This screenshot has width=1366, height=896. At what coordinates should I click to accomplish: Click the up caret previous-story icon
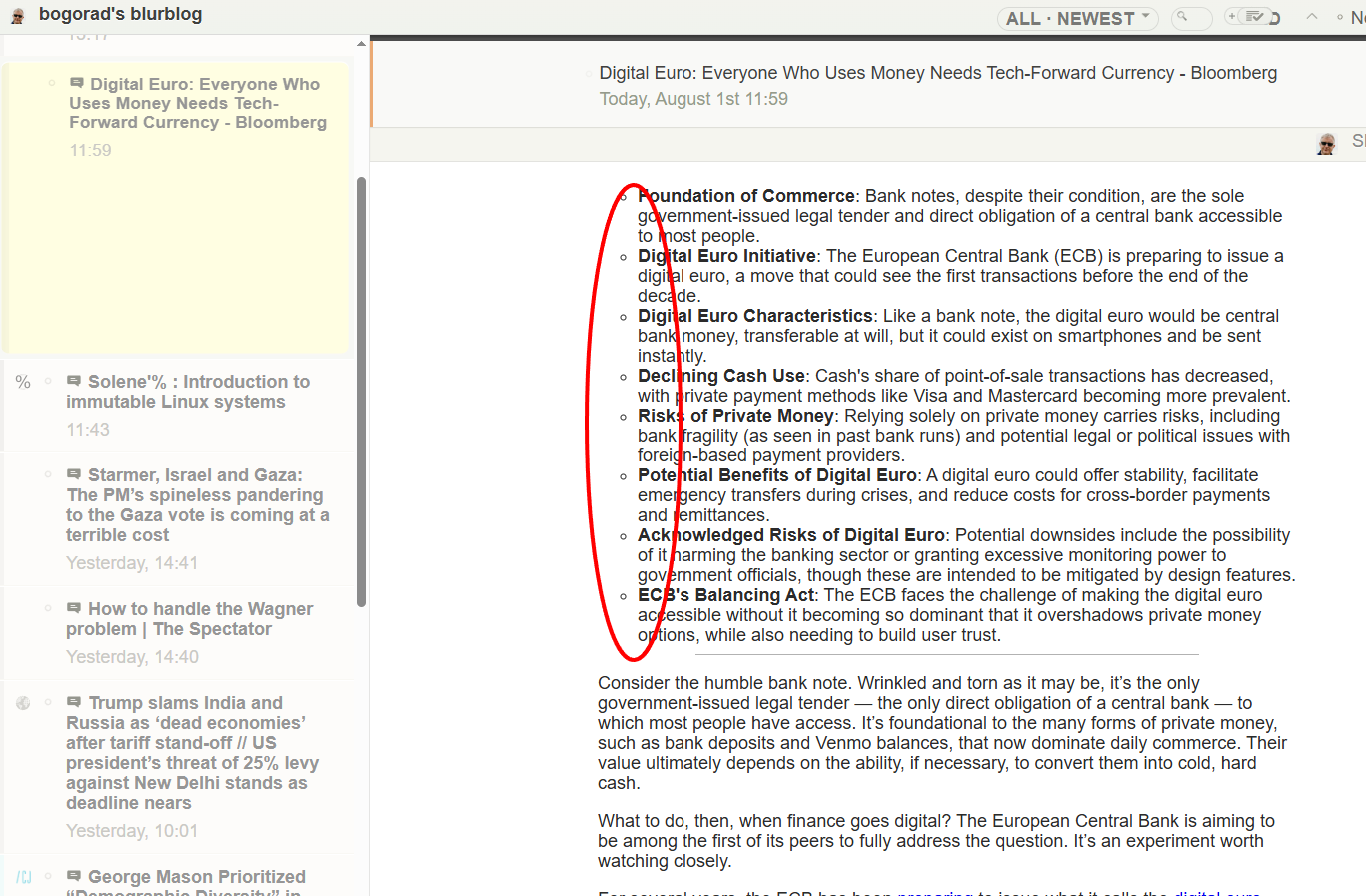coord(1312,17)
